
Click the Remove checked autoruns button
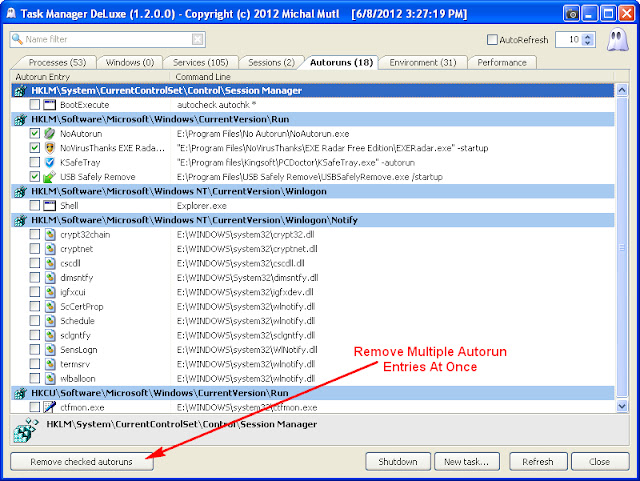click(82, 461)
